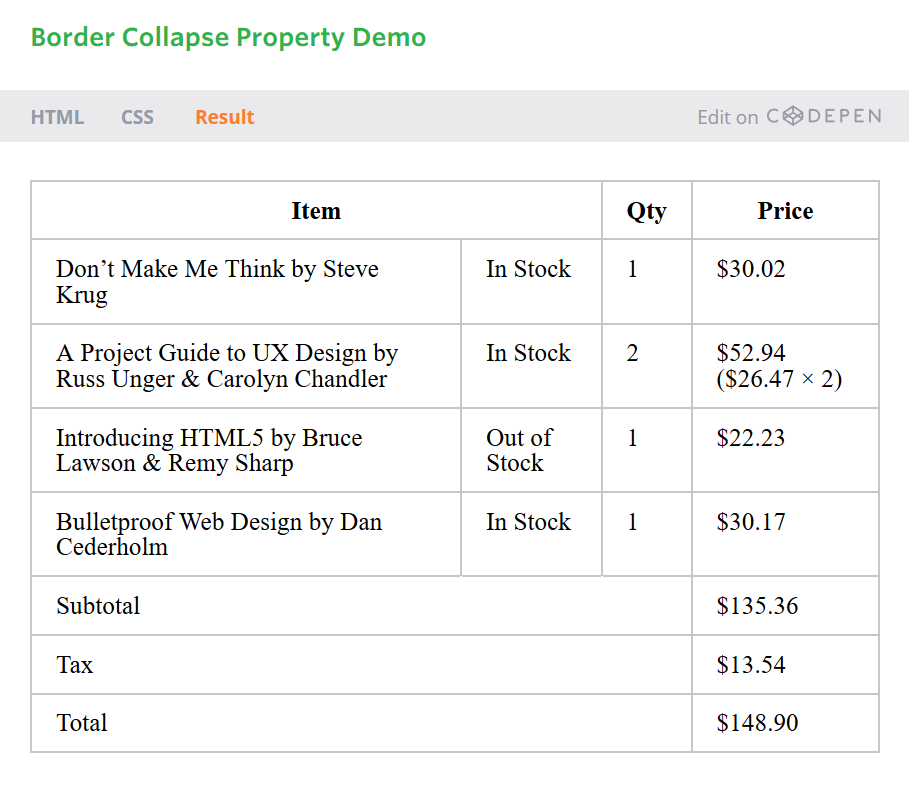909x801 pixels.
Task: Click quantity 2 for UX Design book
Action: 632,354
